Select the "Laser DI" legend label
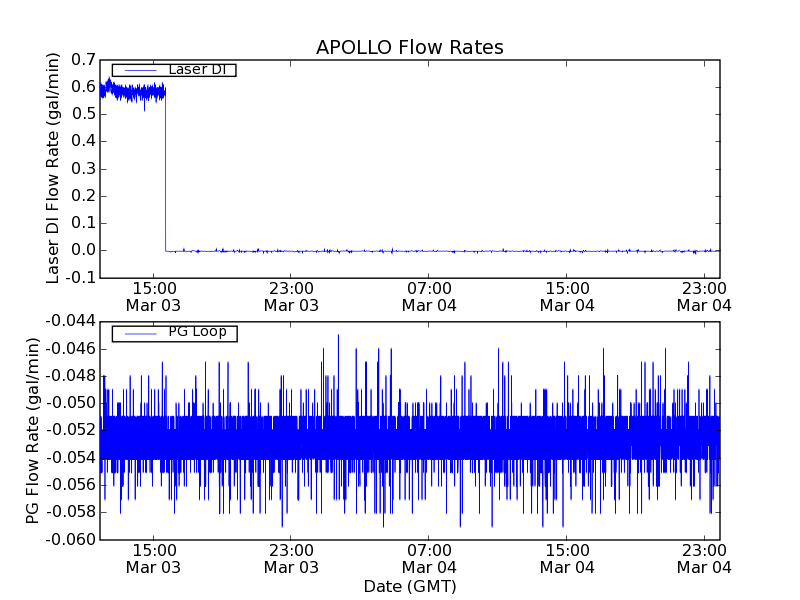 tap(197, 69)
